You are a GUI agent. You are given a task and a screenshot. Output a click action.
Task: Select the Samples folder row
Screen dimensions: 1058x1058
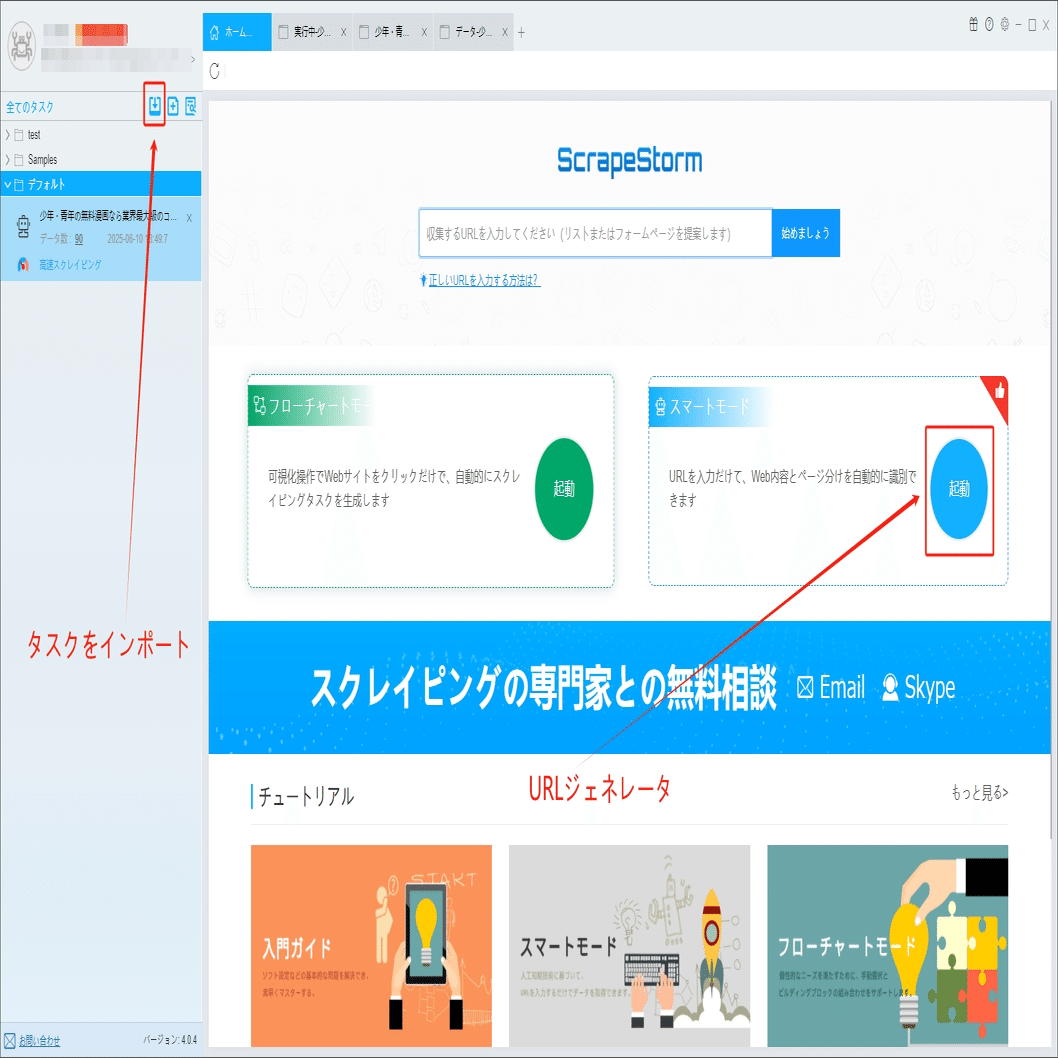[x=101, y=160]
